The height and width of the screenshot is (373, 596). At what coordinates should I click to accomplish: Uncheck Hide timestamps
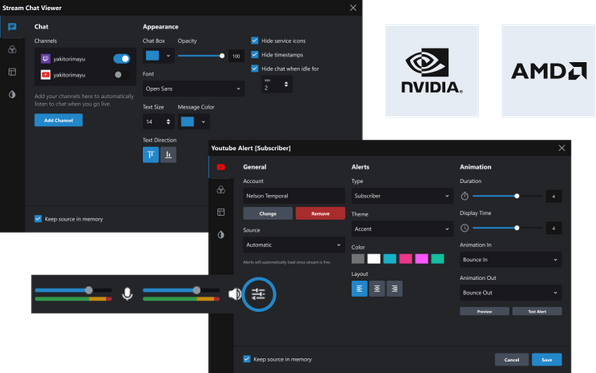click(x=255, y=54)
